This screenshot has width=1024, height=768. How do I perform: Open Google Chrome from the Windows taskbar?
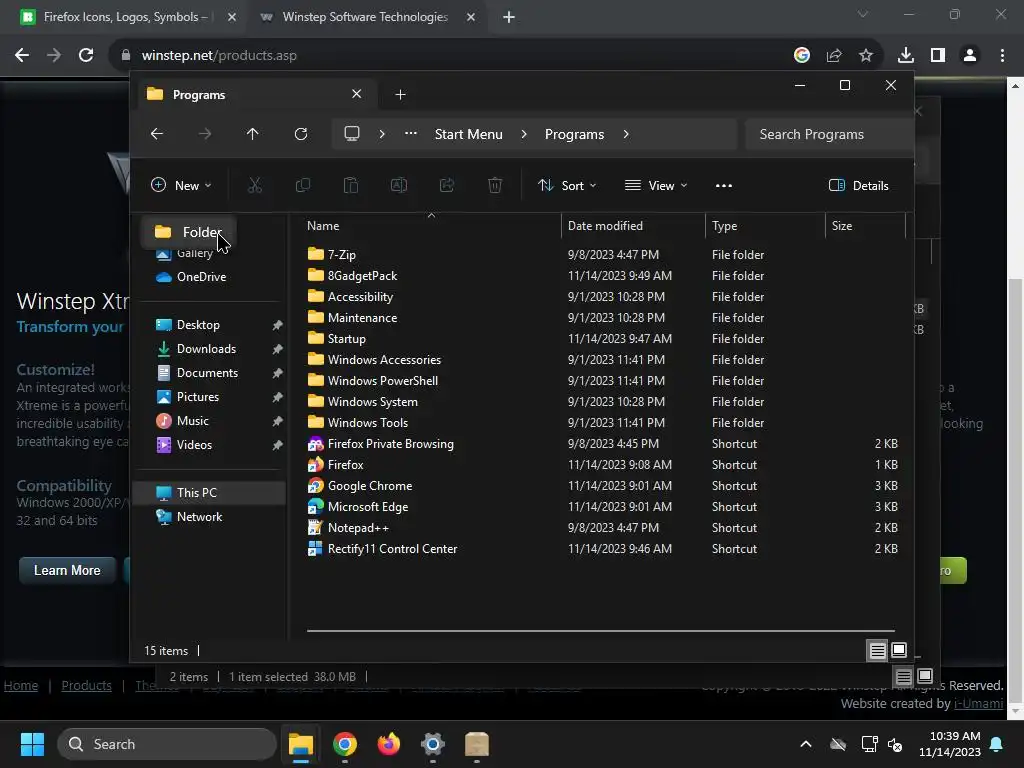[345, 744]
